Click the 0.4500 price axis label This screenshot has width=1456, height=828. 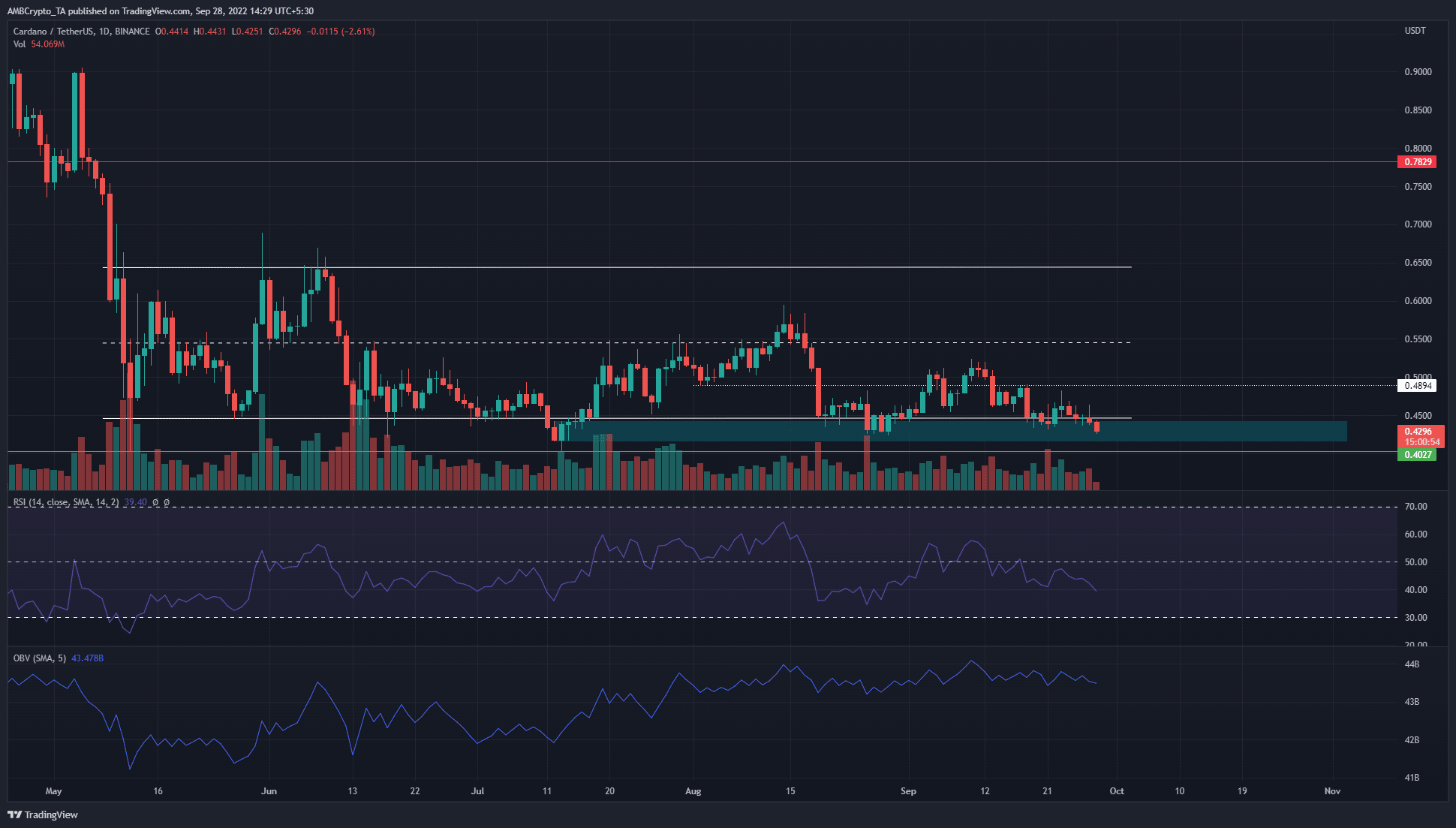pos(1418,416)
